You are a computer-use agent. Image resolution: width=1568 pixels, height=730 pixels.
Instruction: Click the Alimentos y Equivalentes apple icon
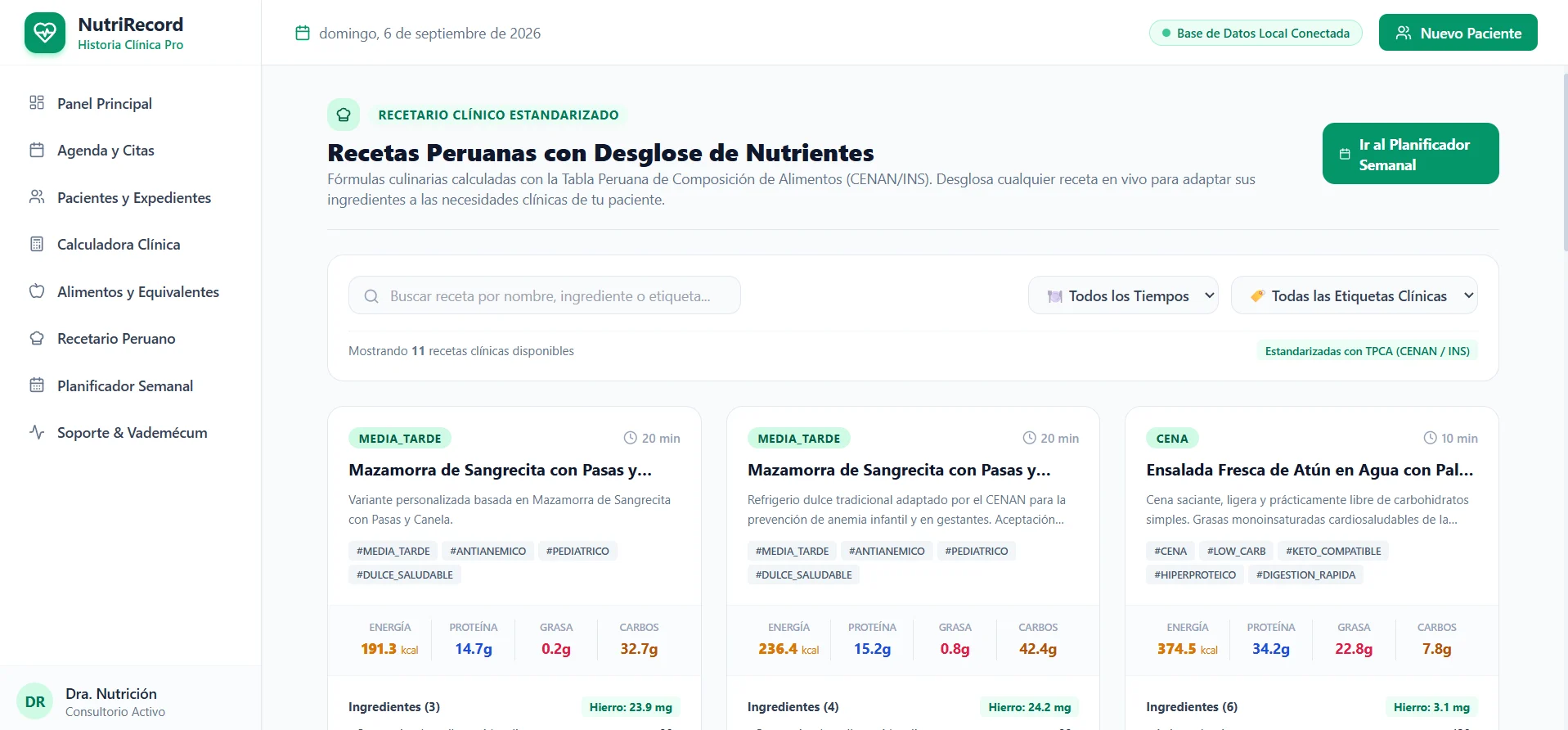[37, 291]
